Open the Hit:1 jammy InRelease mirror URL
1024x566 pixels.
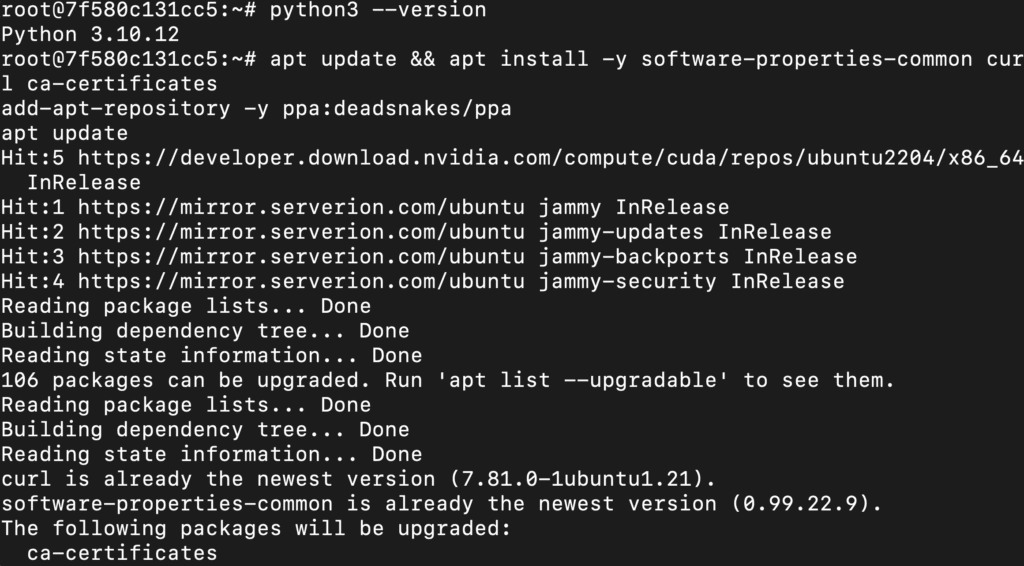coord(302,208)
